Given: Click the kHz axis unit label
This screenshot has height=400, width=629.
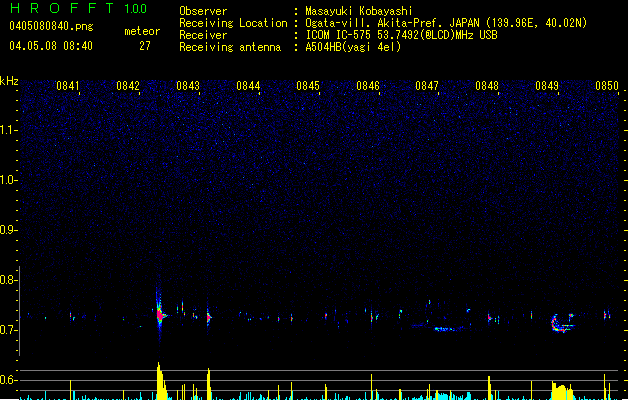Looking at the screenshot, I should pyautogui.click(x=9, y=81).
